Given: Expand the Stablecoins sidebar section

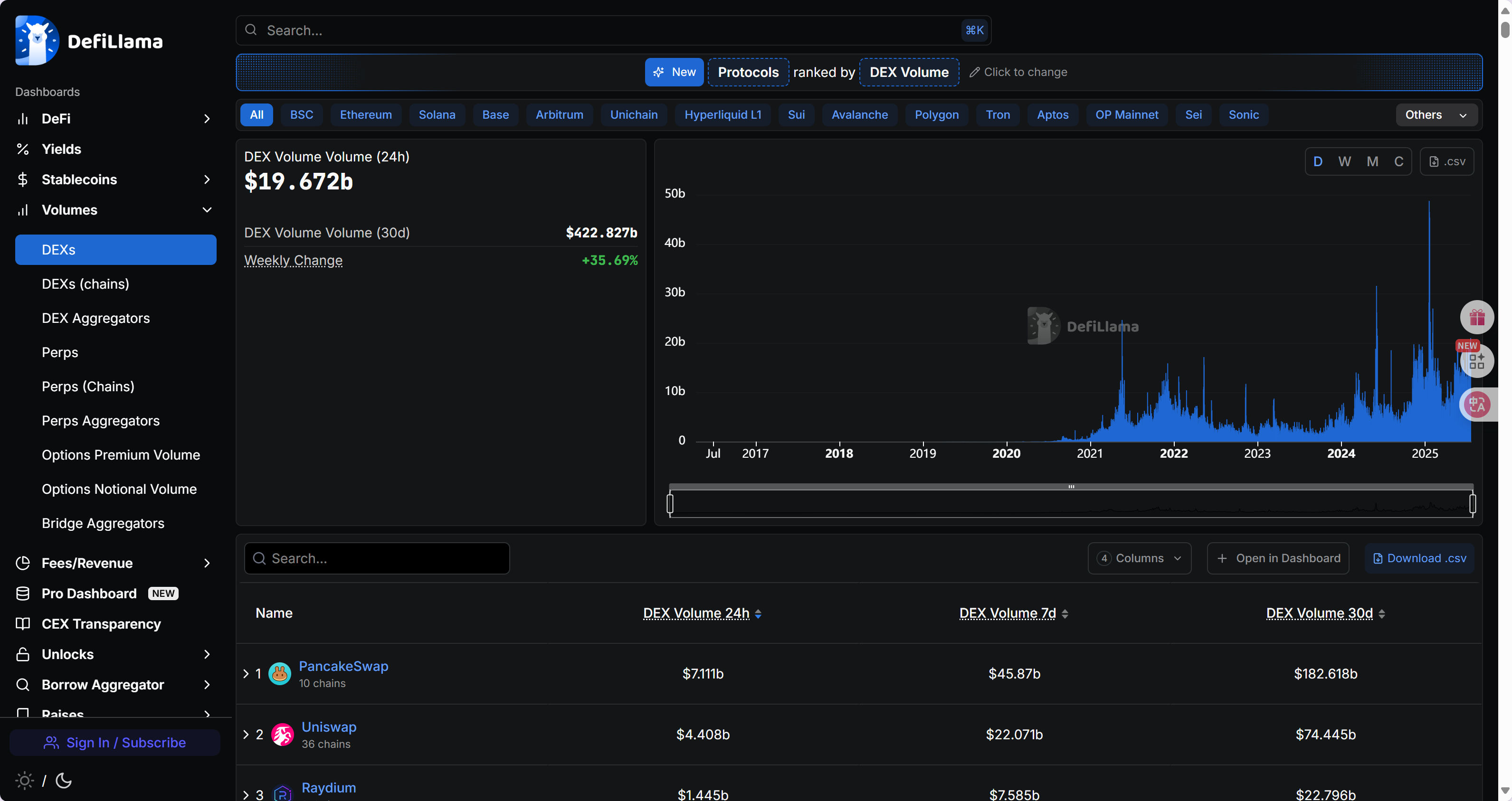Looking at the screenshot, I should 207,179.
